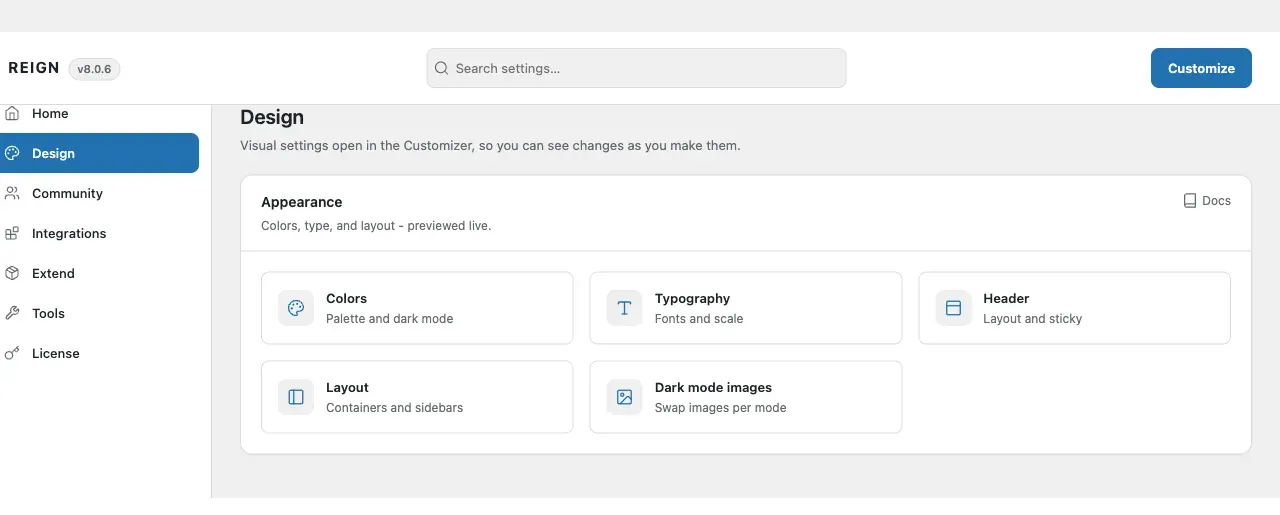1280x515 pixels.
Task: Click the v8.0.6 version badge
Action: (x=94, y=69)
